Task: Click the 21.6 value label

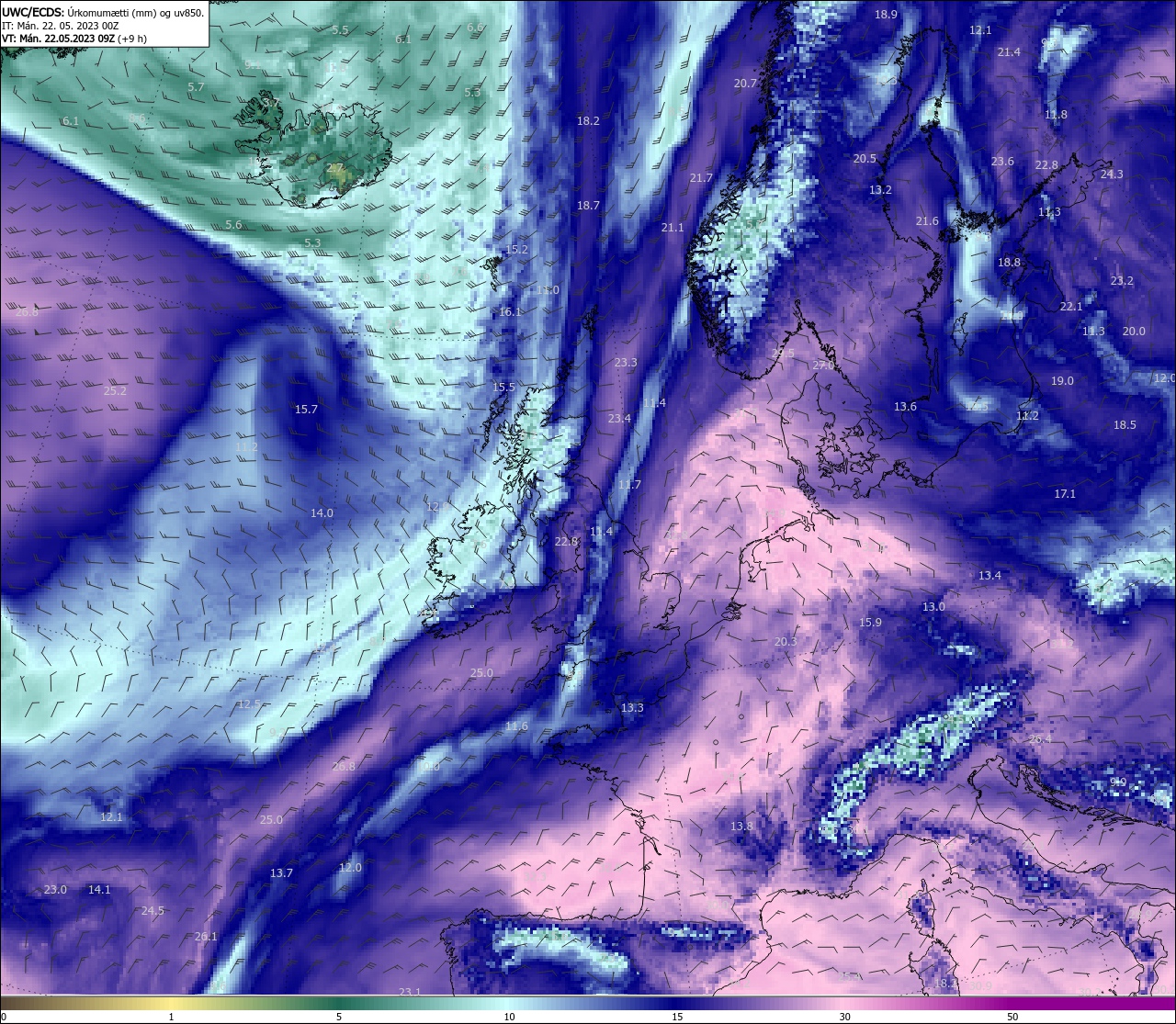Action: pos(927,221)
